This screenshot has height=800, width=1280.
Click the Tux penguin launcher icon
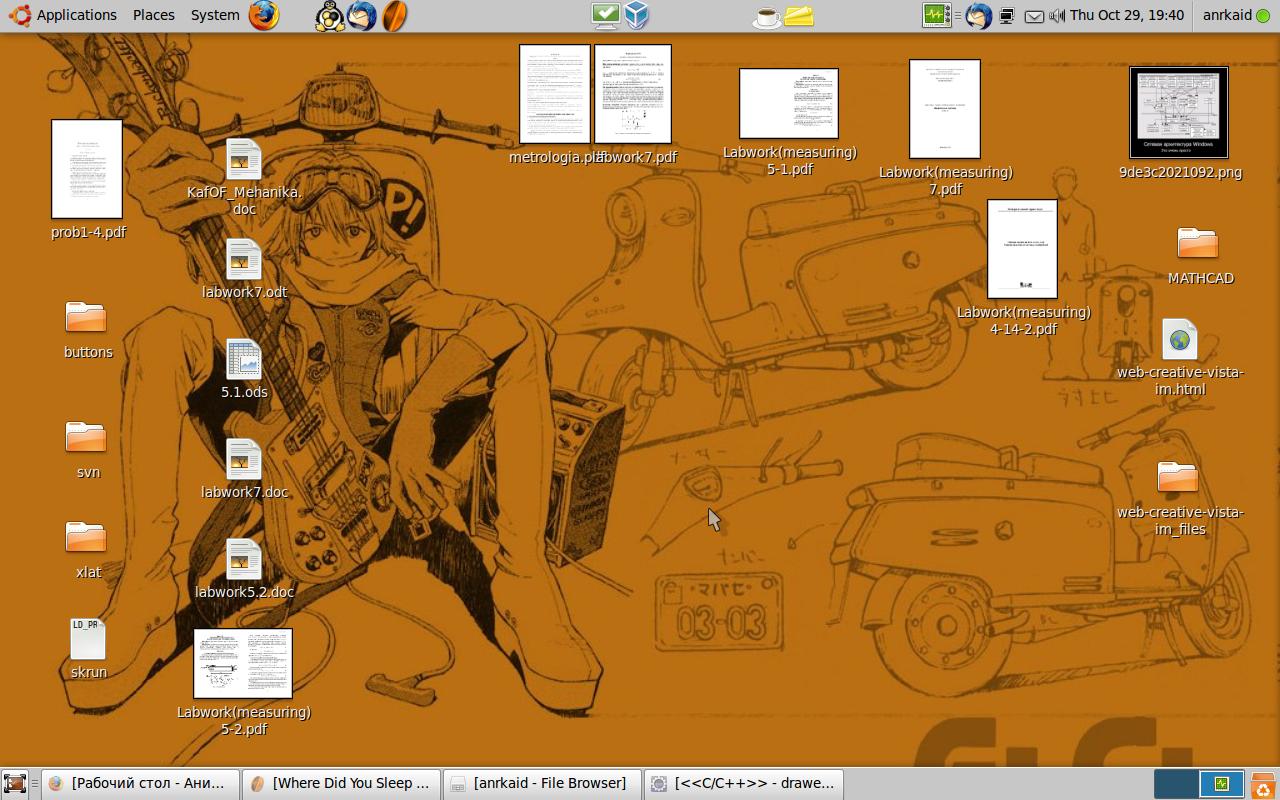coord(329,15)
